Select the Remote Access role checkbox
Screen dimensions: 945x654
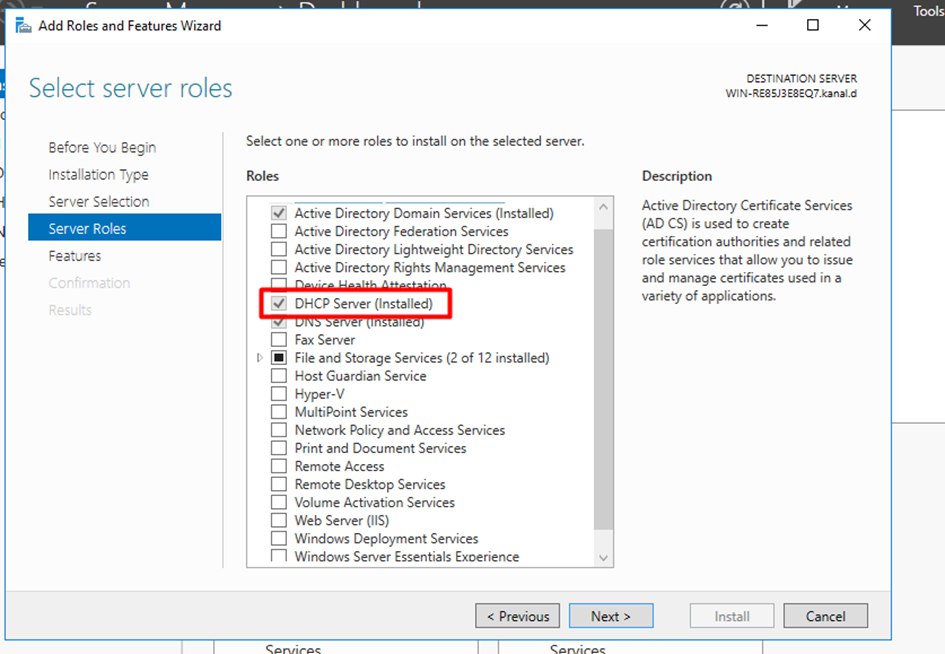[x=279, y=467]
